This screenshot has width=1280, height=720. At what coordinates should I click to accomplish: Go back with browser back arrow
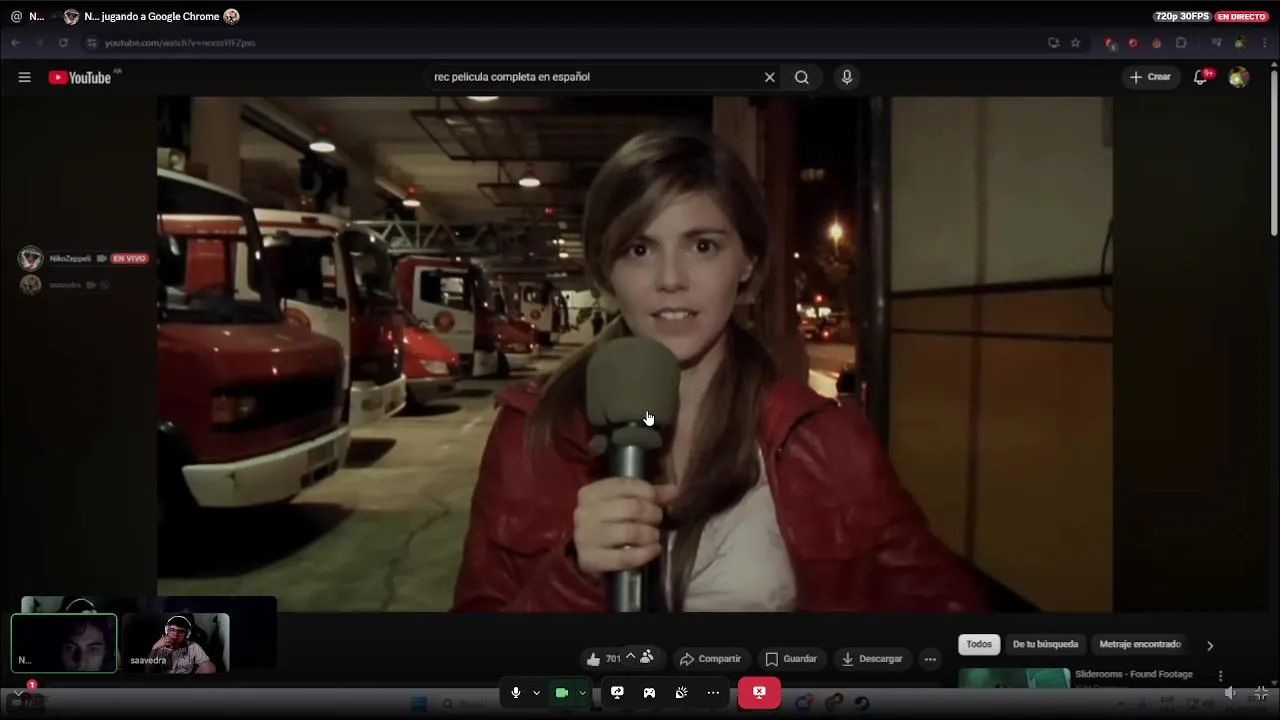15,43
